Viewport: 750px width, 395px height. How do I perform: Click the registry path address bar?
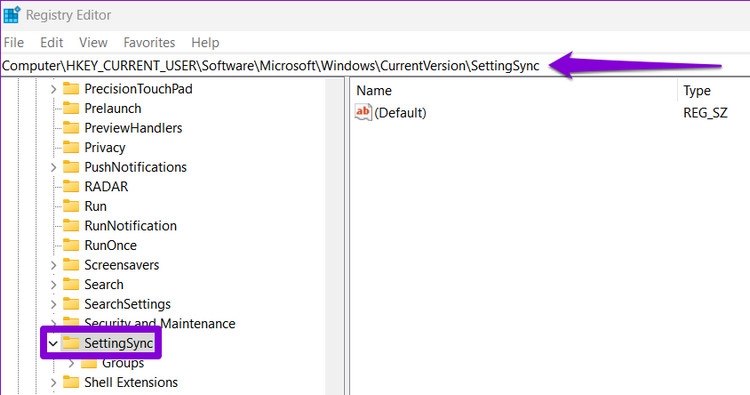375,66
